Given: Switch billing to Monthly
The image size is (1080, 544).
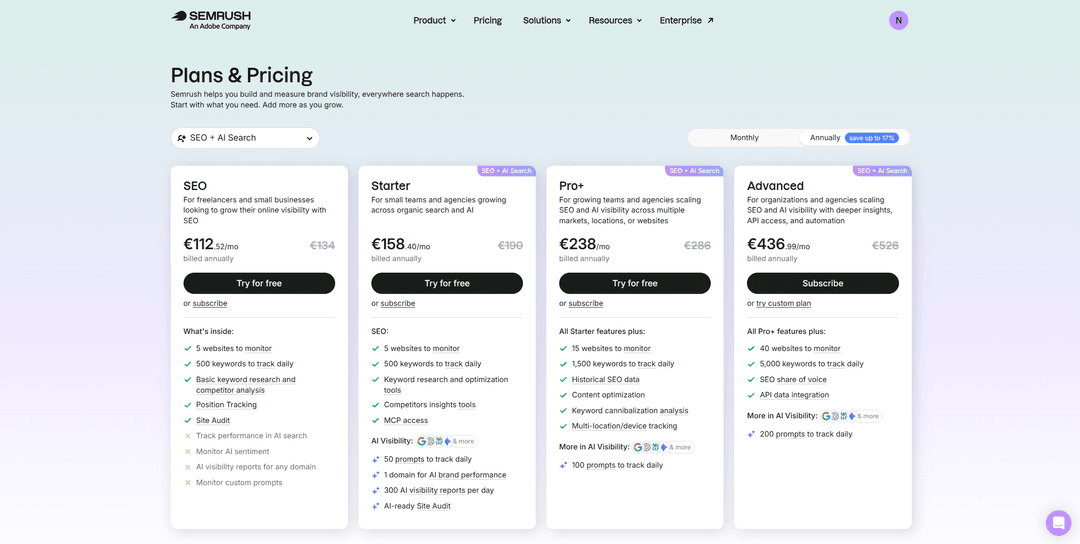Looking at the screenshot, I should pos(744,138).
